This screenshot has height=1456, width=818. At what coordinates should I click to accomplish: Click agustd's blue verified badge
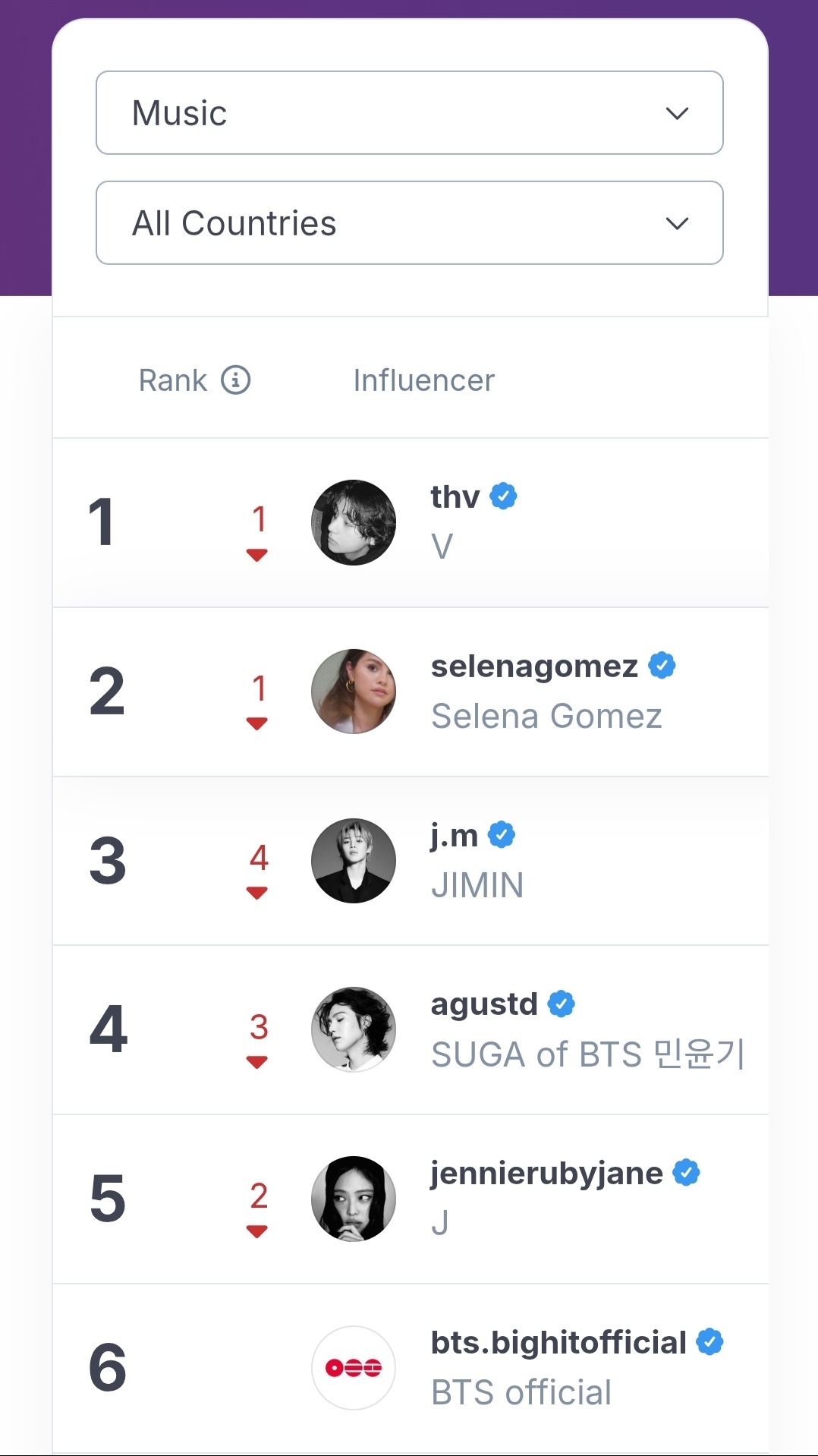click(562, 1004)
